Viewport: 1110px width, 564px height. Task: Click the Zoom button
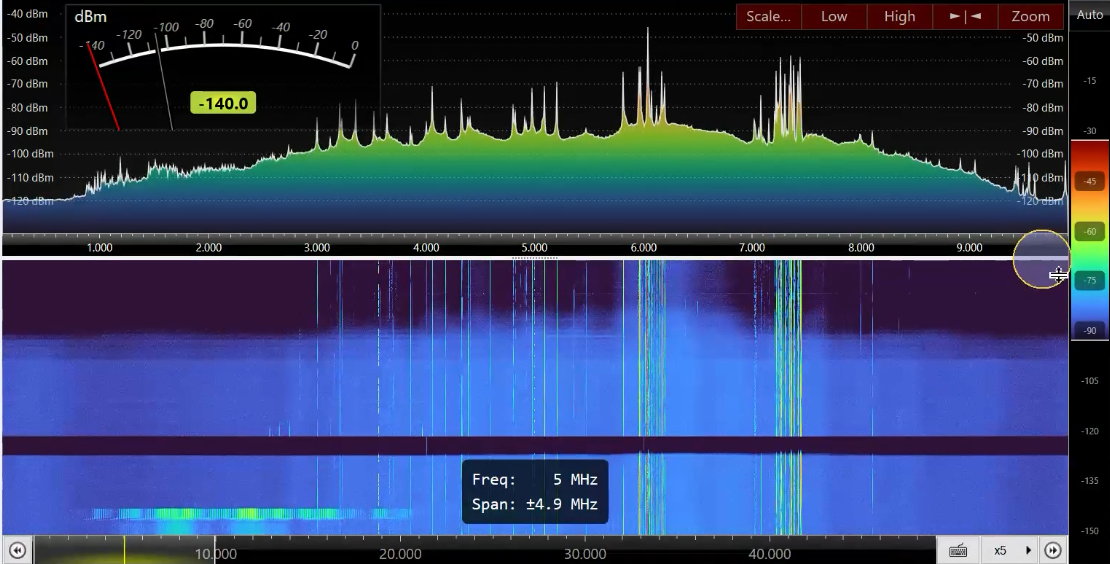coord(1030,16)
